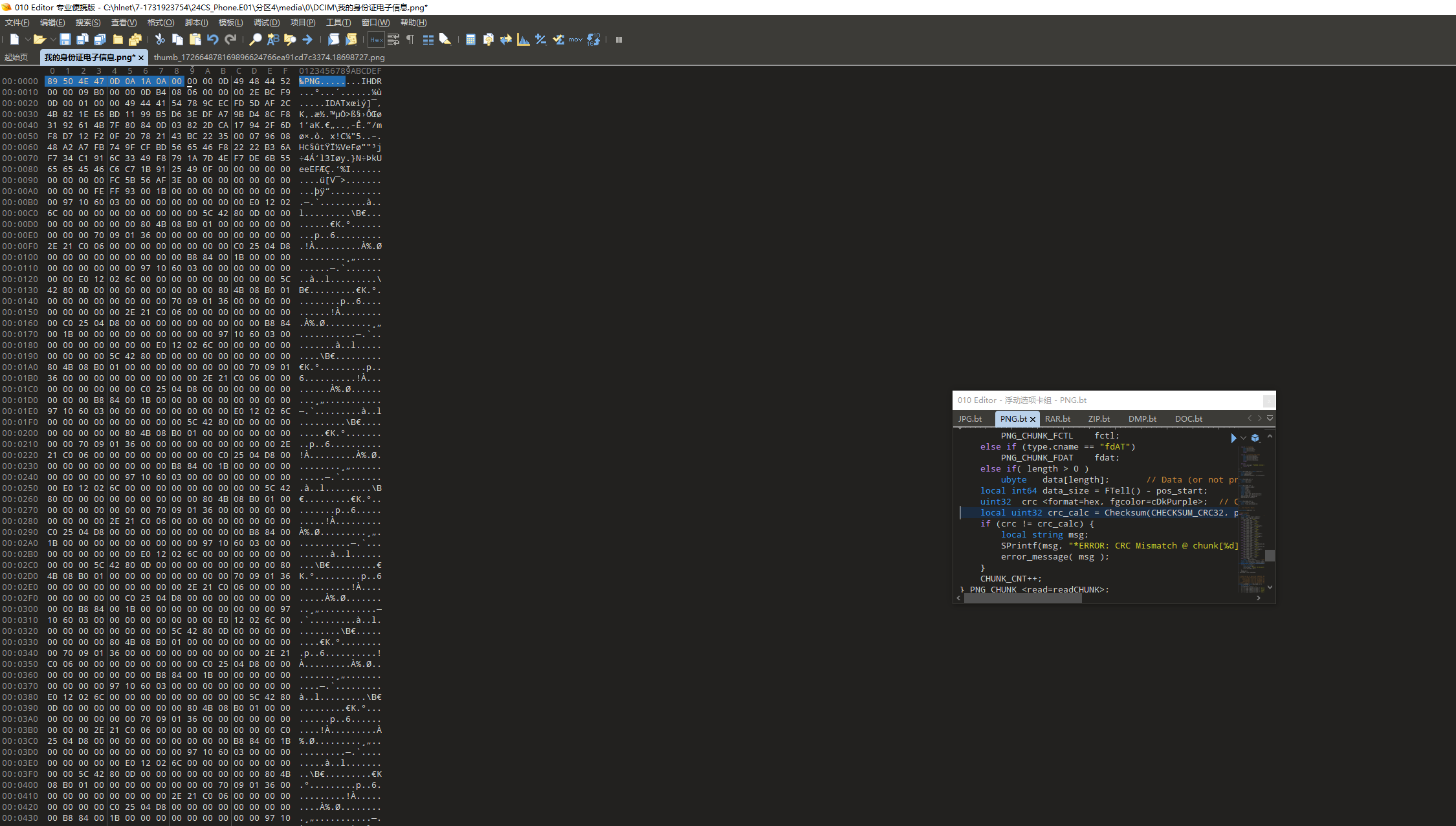Run the PNG.bt template with play button

pos(1233,438)
